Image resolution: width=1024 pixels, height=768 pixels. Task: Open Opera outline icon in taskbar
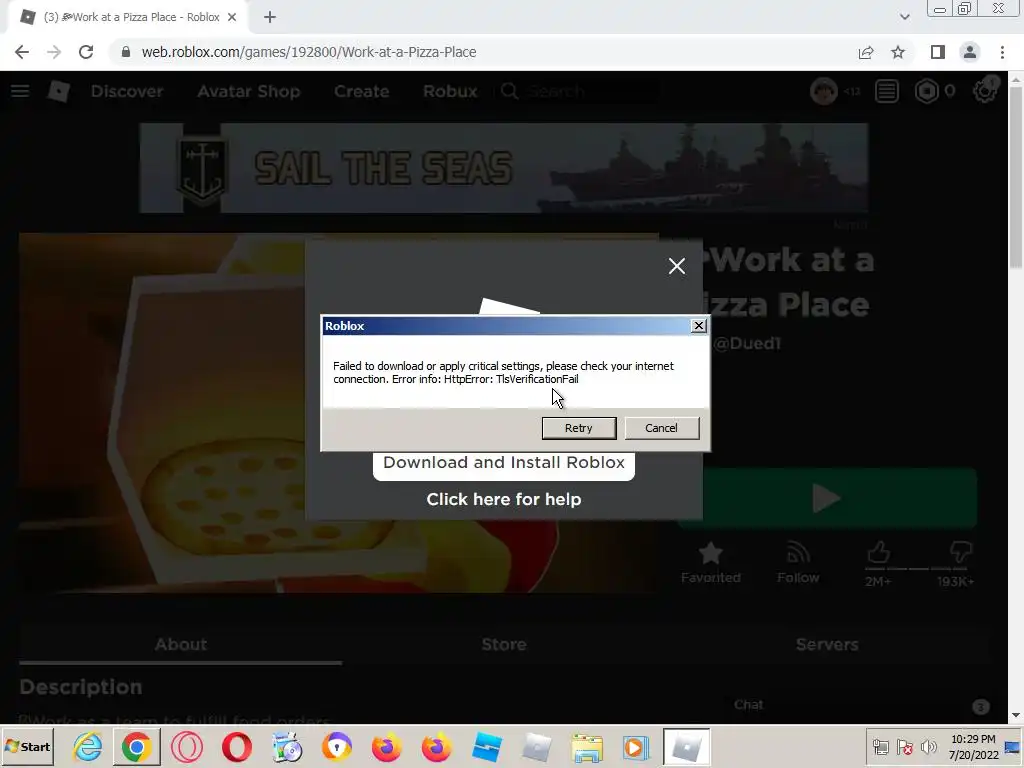coord(187,746)
